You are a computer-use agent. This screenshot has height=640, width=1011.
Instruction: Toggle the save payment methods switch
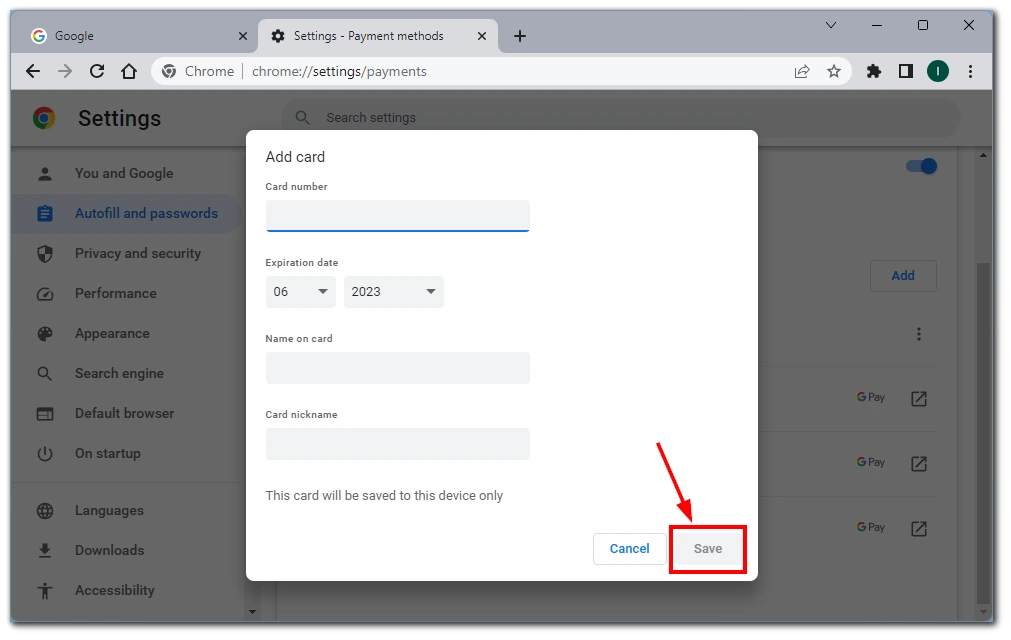pyautogui.click(x=921, y=166)
